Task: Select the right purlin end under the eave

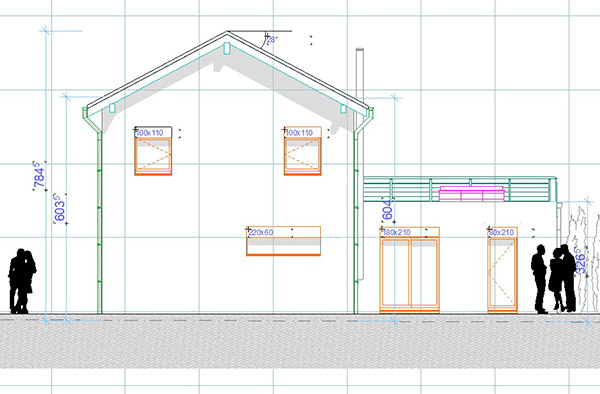Action: click(x=343, y=109)
